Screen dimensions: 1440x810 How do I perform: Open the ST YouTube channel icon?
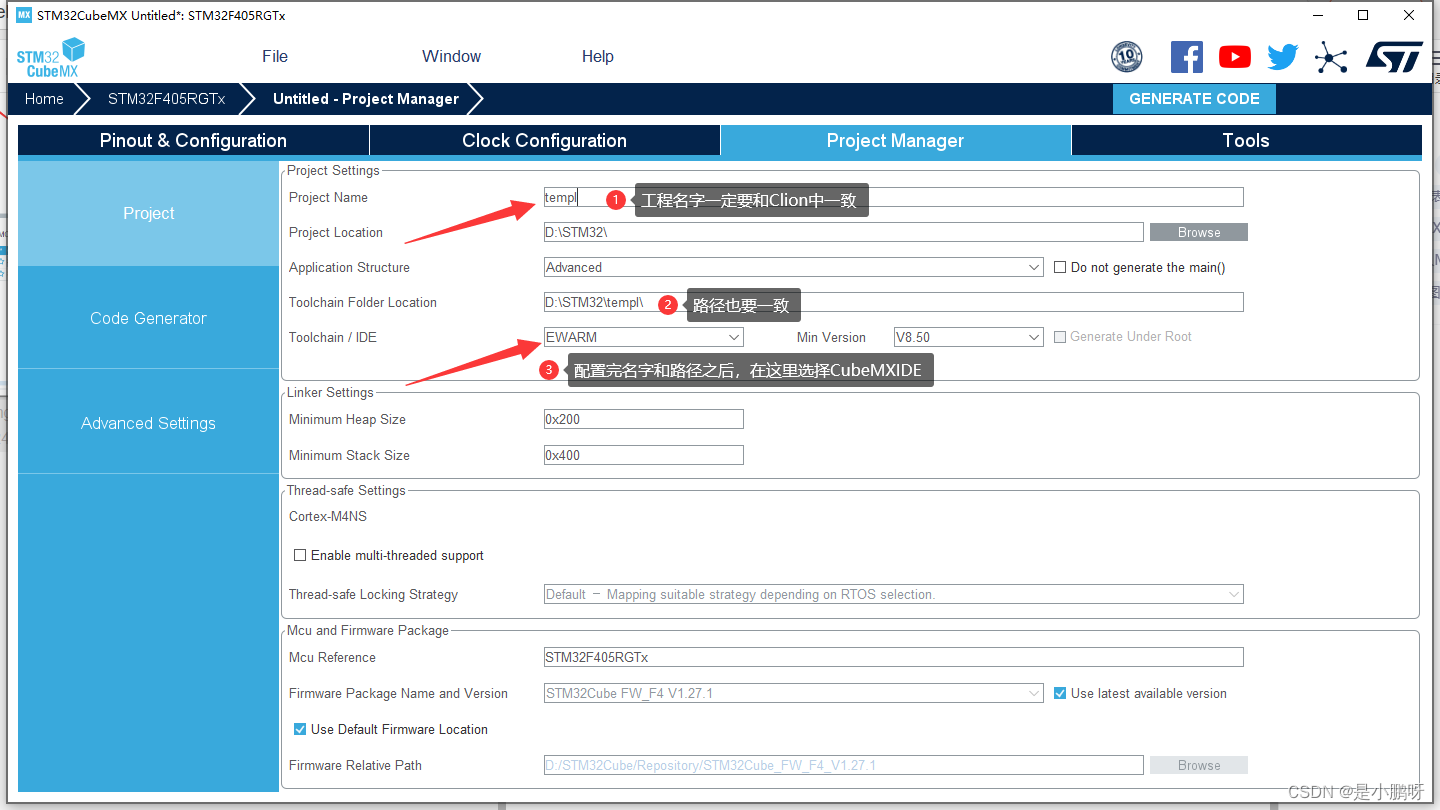1235,57
